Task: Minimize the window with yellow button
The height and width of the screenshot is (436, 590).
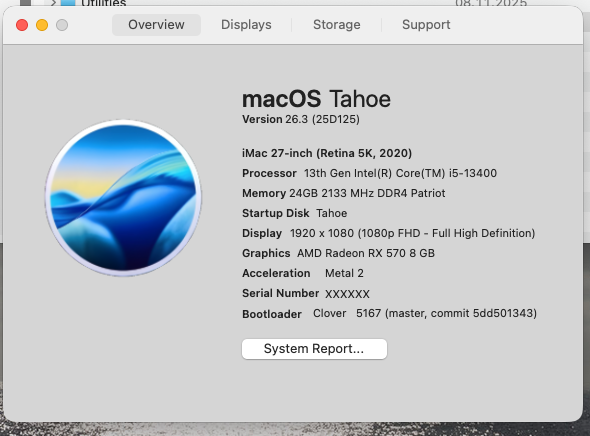Action: 42,25
